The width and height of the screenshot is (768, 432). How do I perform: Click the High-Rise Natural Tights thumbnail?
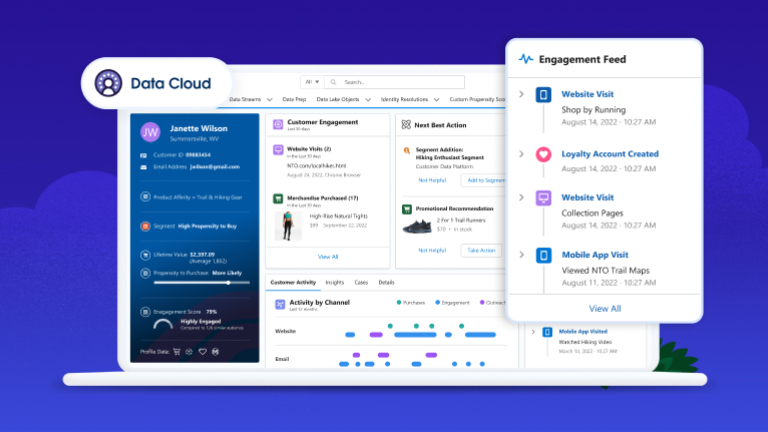click(x=288, y=226)
